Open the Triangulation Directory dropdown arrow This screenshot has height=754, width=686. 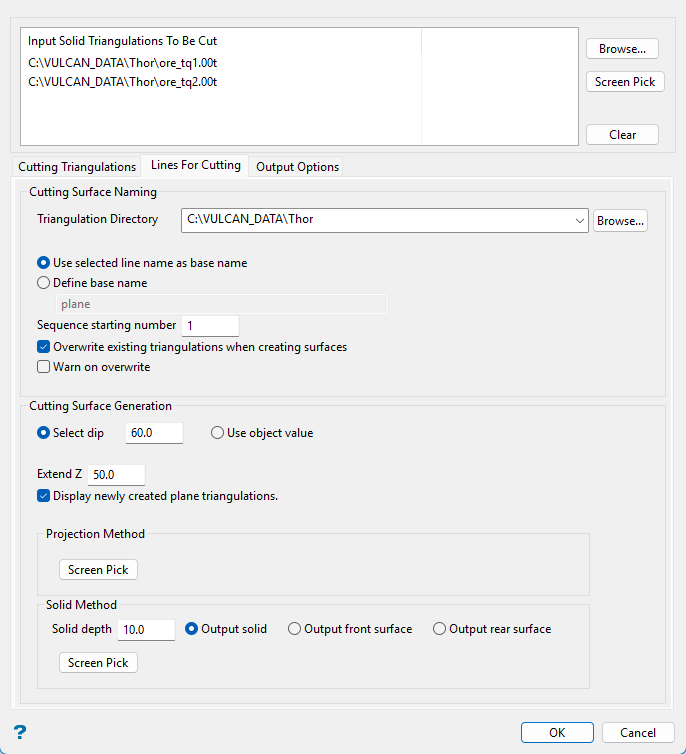click(x=579, y=220)
